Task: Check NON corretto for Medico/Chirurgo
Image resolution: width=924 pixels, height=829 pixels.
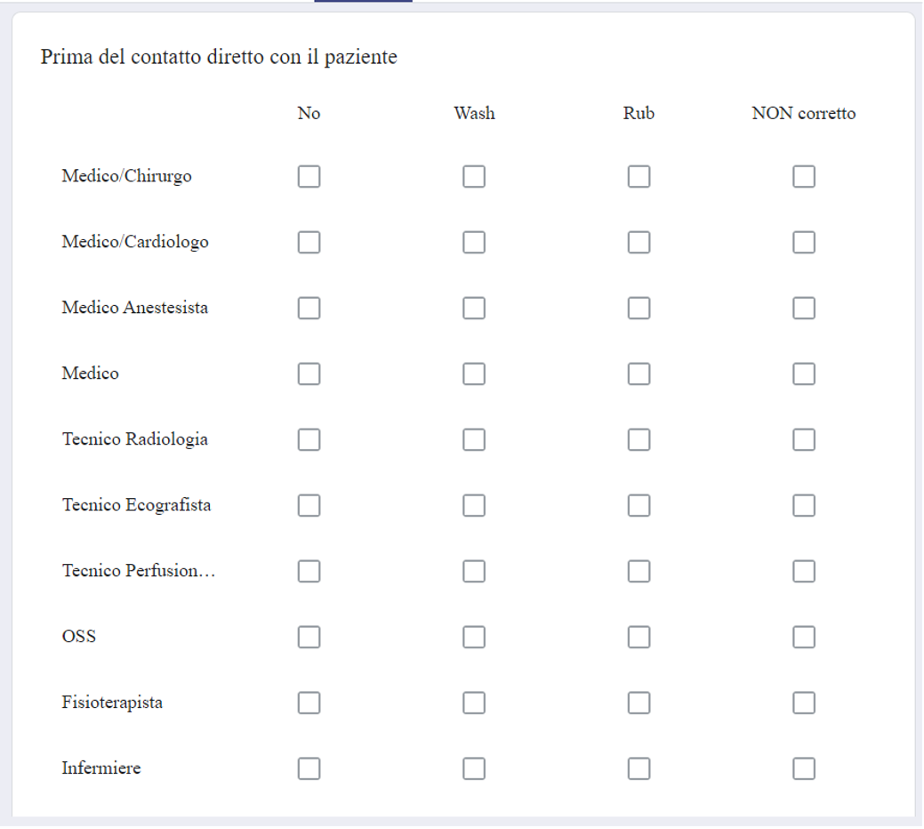Action: 804,176
